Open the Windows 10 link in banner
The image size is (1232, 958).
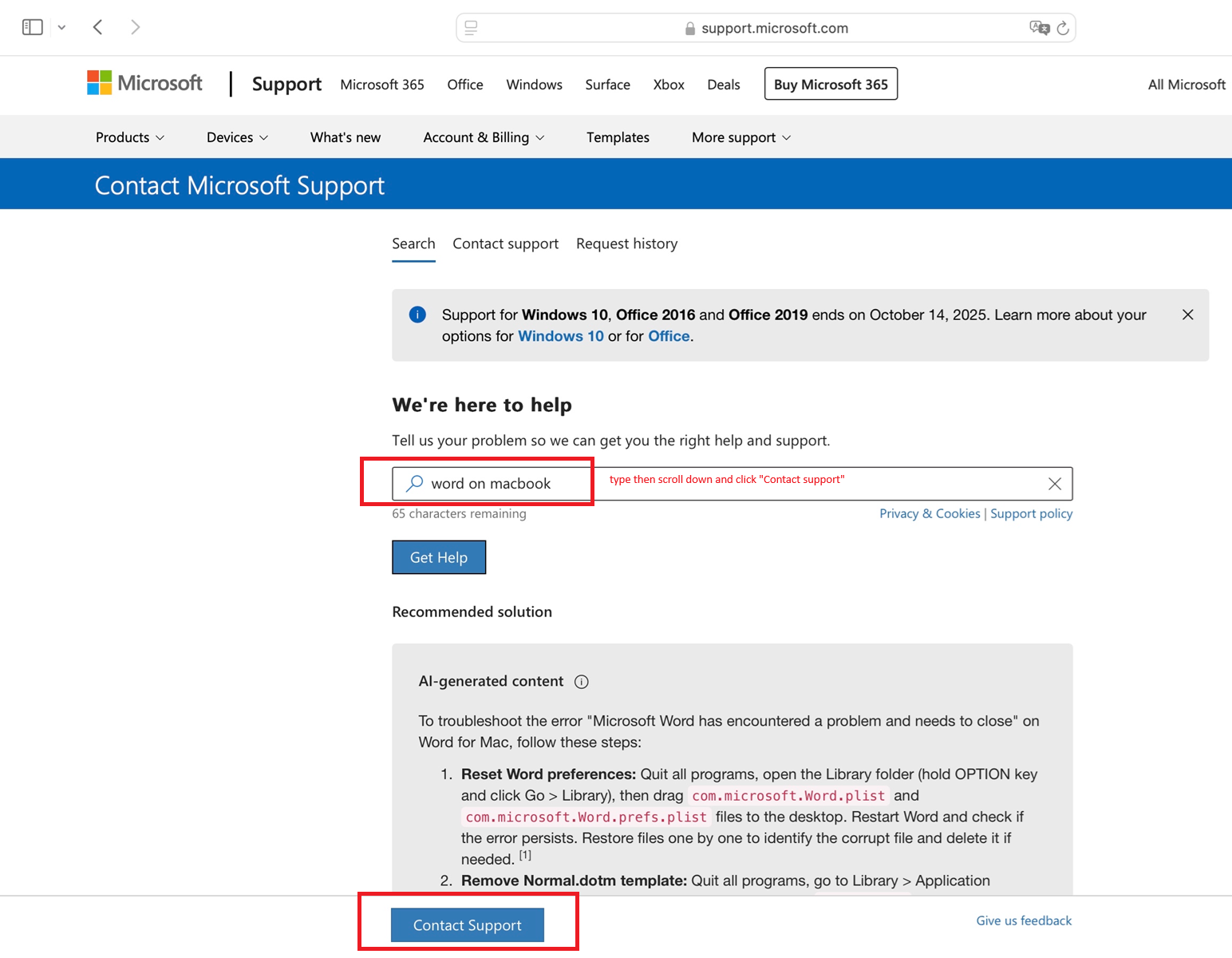click(561, 336)
